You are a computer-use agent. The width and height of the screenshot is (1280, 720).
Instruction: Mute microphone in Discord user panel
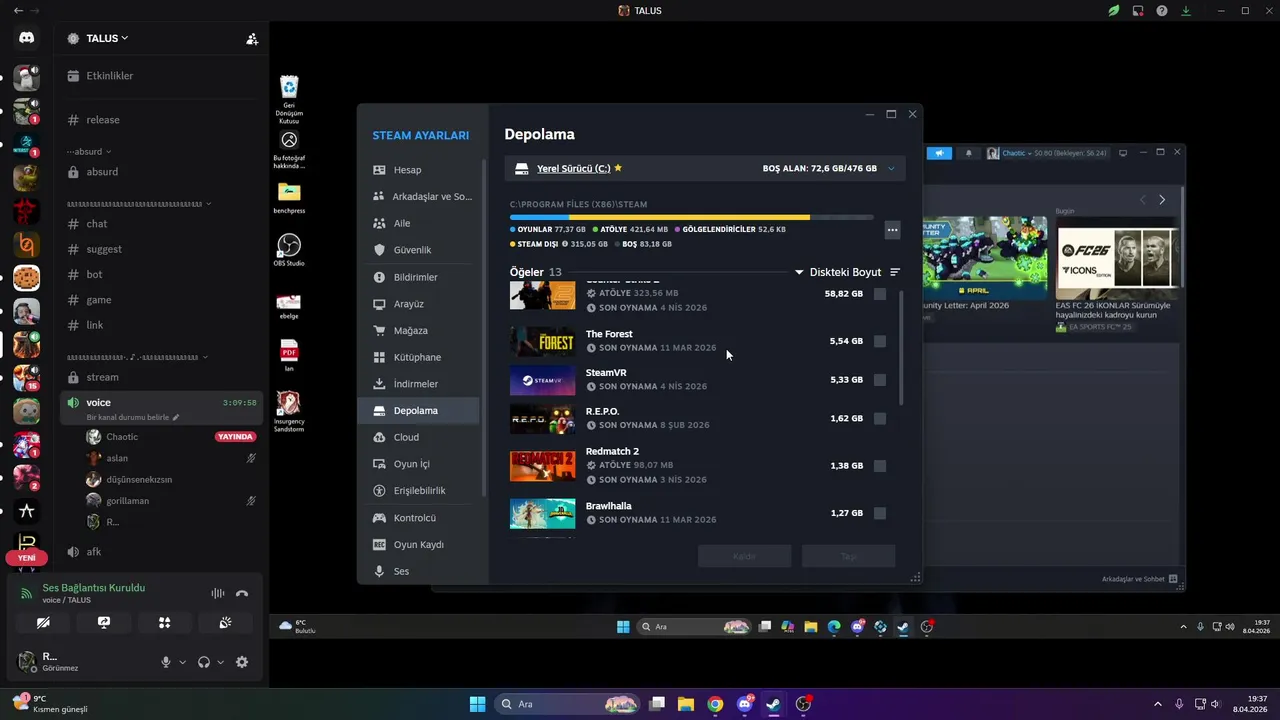pos(166,662)
